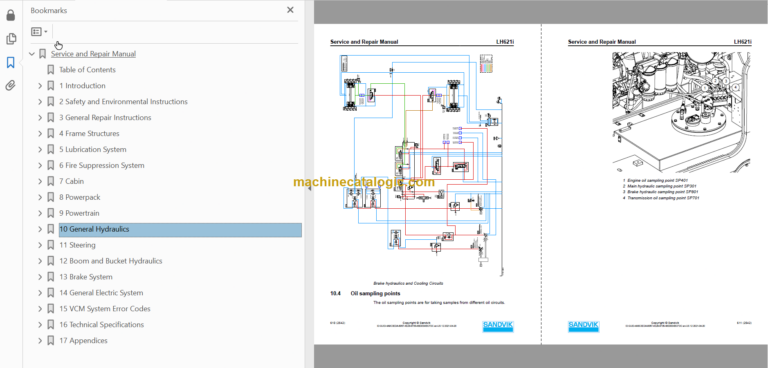The image size is (768, 368).
Task: Click bookmark icon beside Table of Contents
Action: pyautogui.click(x=50, y=70)
